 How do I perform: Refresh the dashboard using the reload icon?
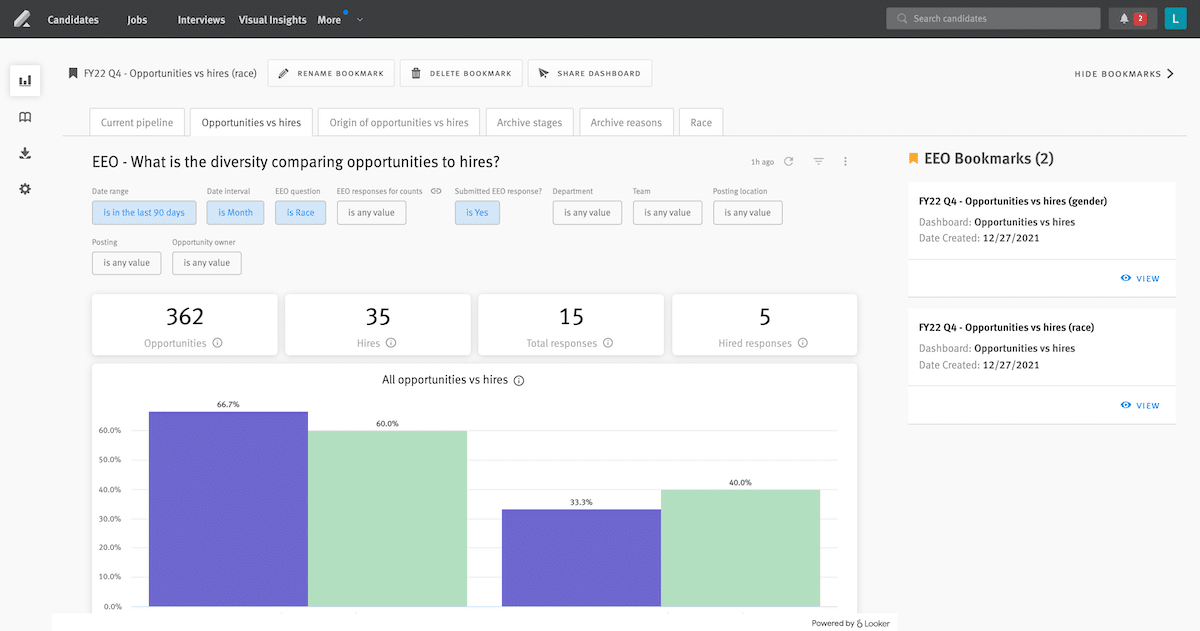click(788, 161)
